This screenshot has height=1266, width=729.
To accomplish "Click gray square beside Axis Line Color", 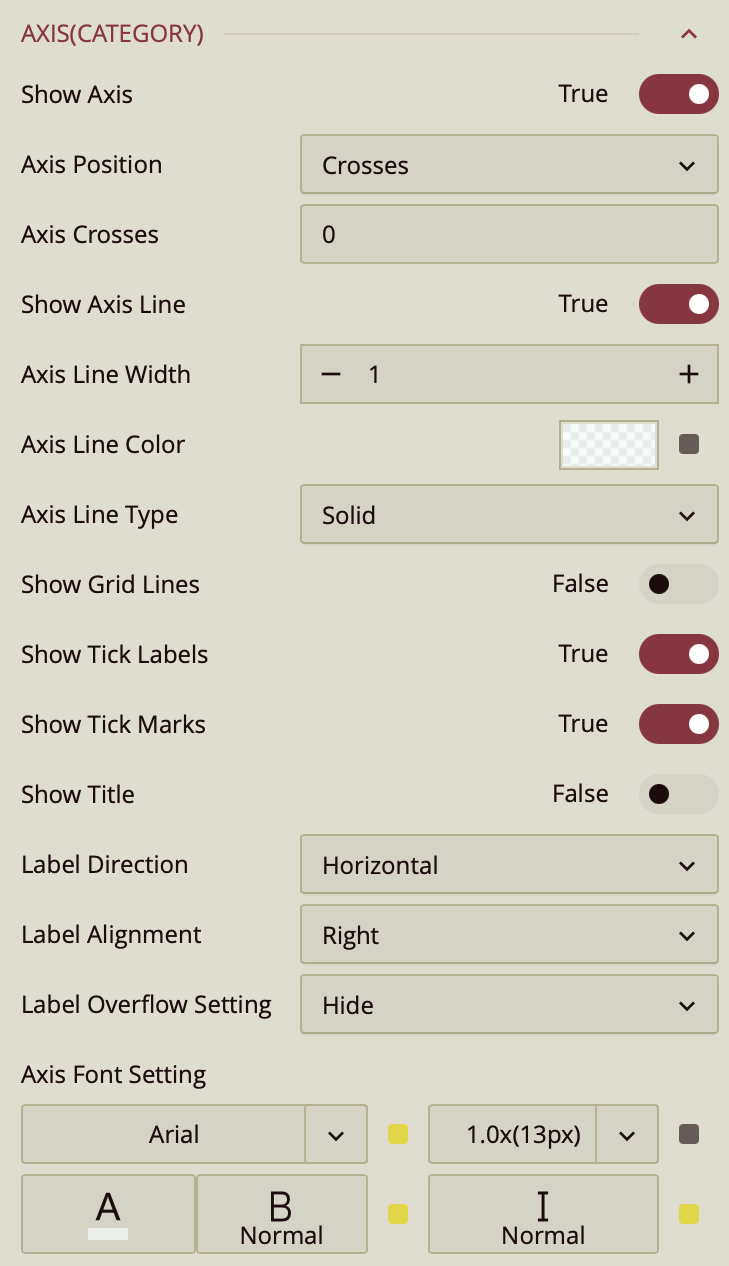I will [689, 444].
